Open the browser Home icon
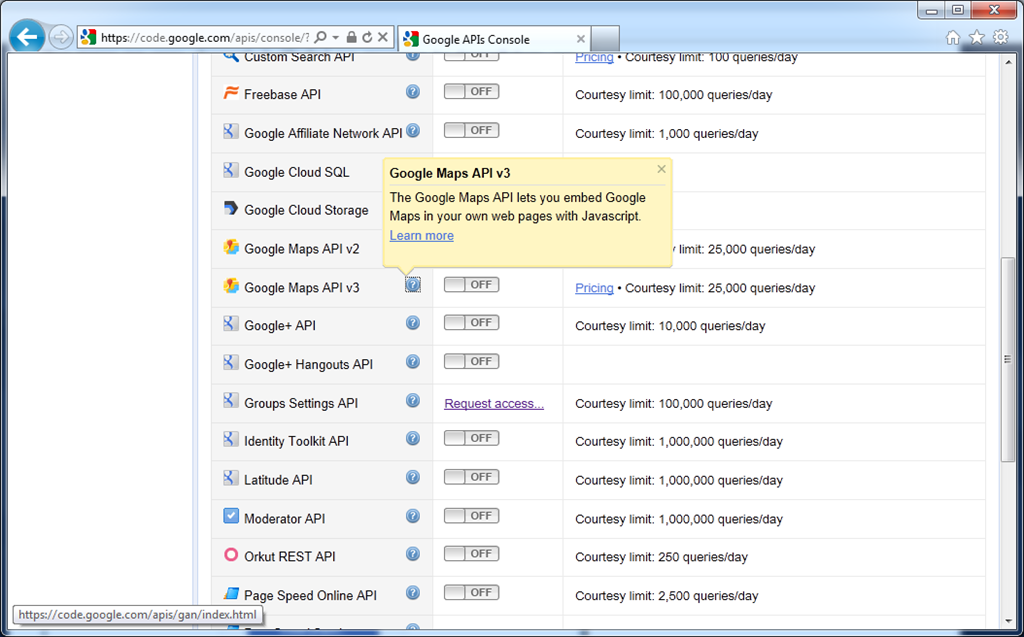1024x637 pixels. coord(953,37)
